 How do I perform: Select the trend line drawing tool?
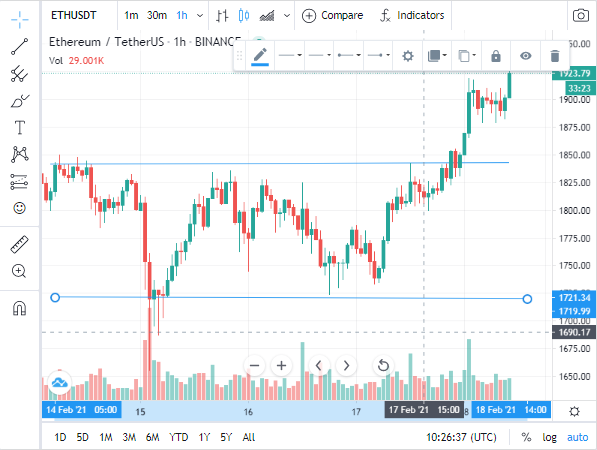click(19, 46)
